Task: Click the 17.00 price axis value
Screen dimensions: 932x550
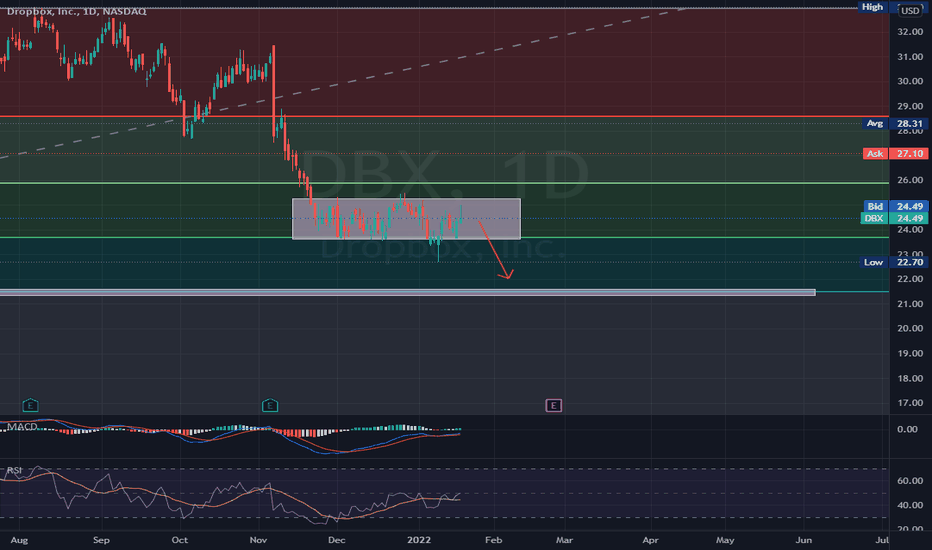Action: click(x=910, y=403)
